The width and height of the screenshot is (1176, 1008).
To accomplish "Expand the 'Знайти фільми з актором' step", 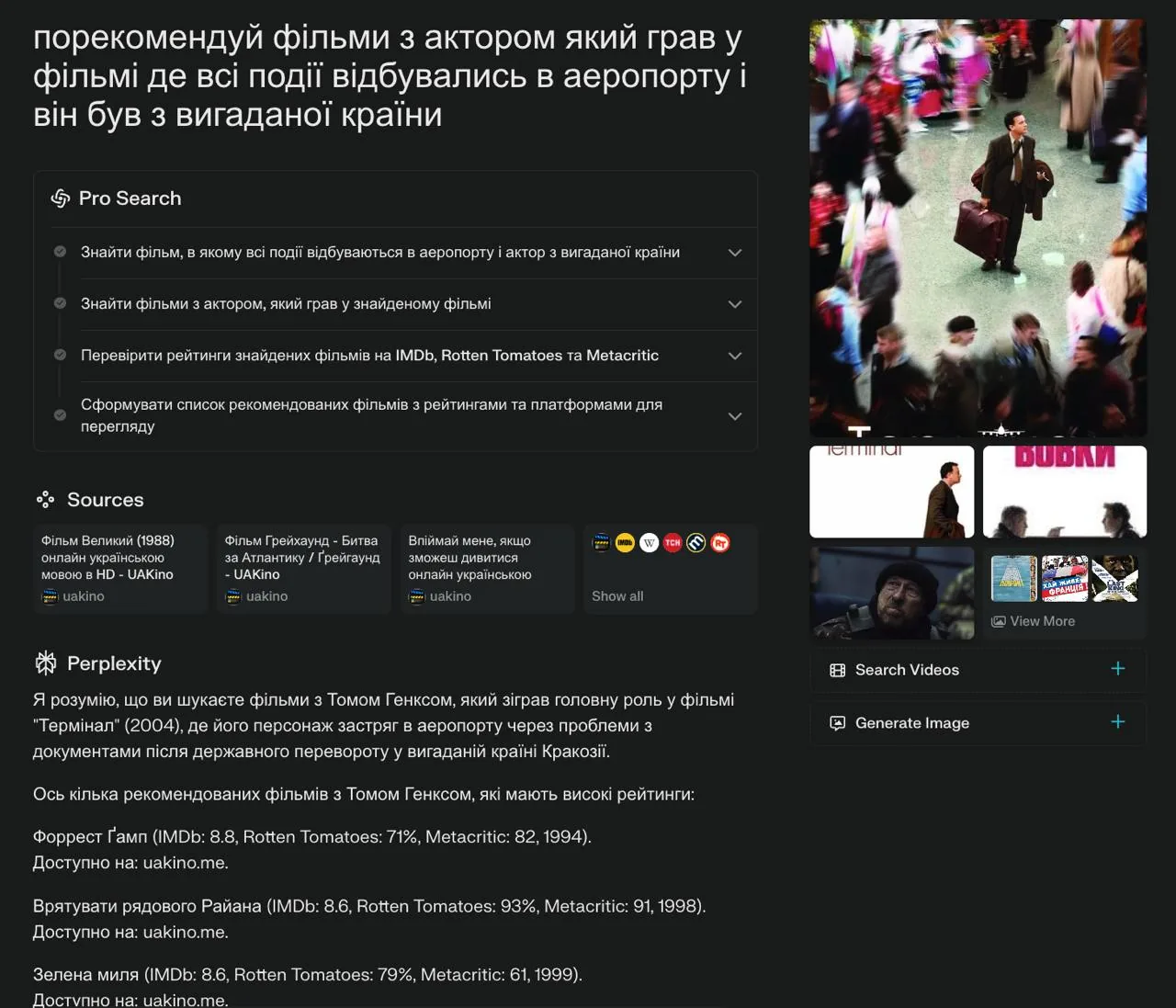I will pos(735,304).
